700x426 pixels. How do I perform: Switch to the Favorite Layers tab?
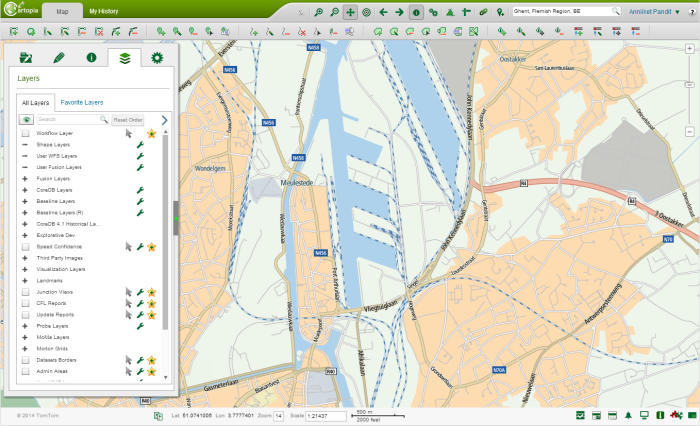point(81,102)
